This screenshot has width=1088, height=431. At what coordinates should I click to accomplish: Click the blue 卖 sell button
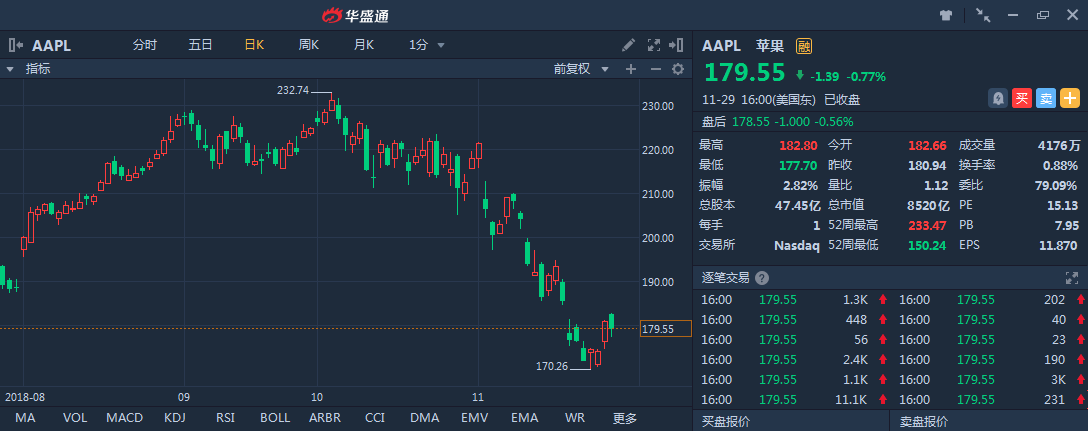[x=1045, y=98]
